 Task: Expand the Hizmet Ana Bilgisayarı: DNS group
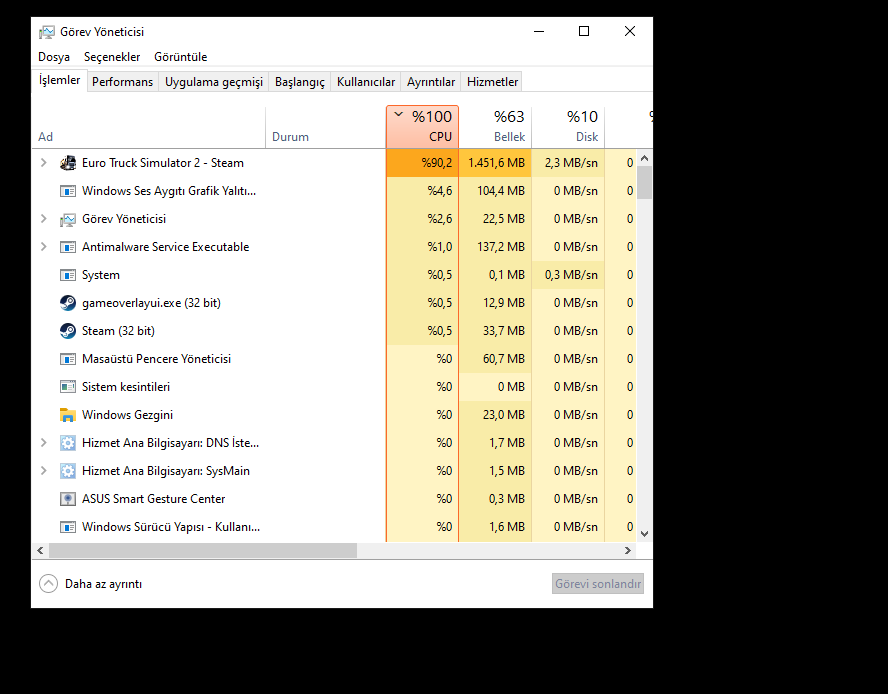(x=44, y=442)
